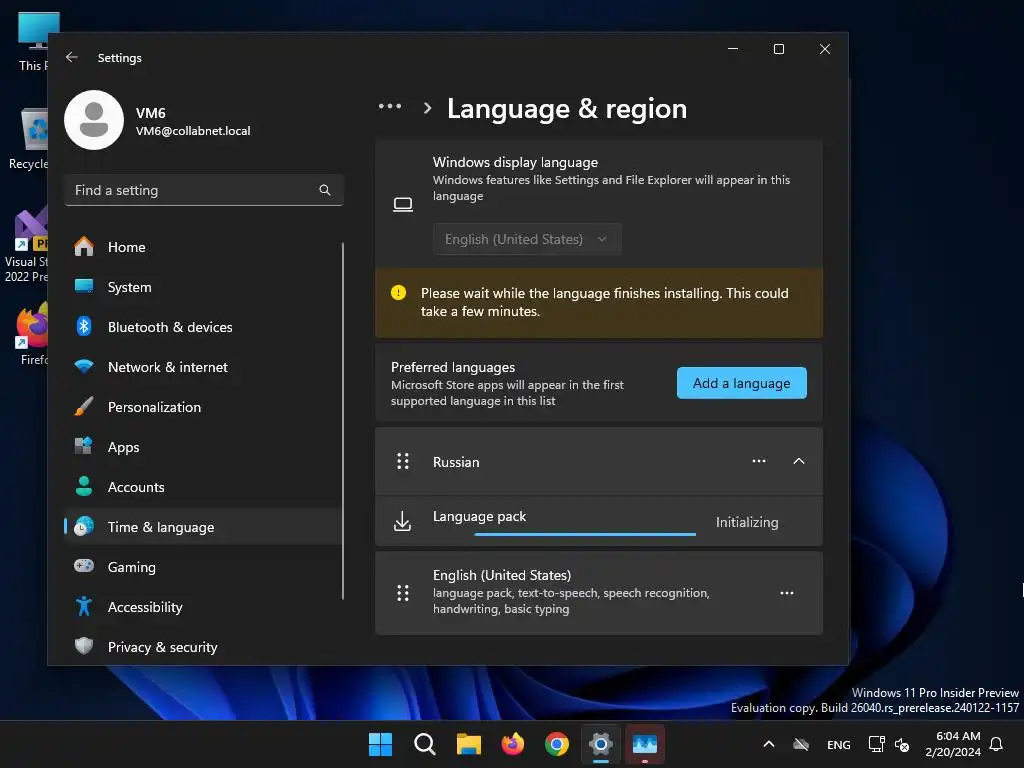1024x768 pixels.
Task: Select Bluetooth & devices in sidebar
Action: [x=204, y=327]
